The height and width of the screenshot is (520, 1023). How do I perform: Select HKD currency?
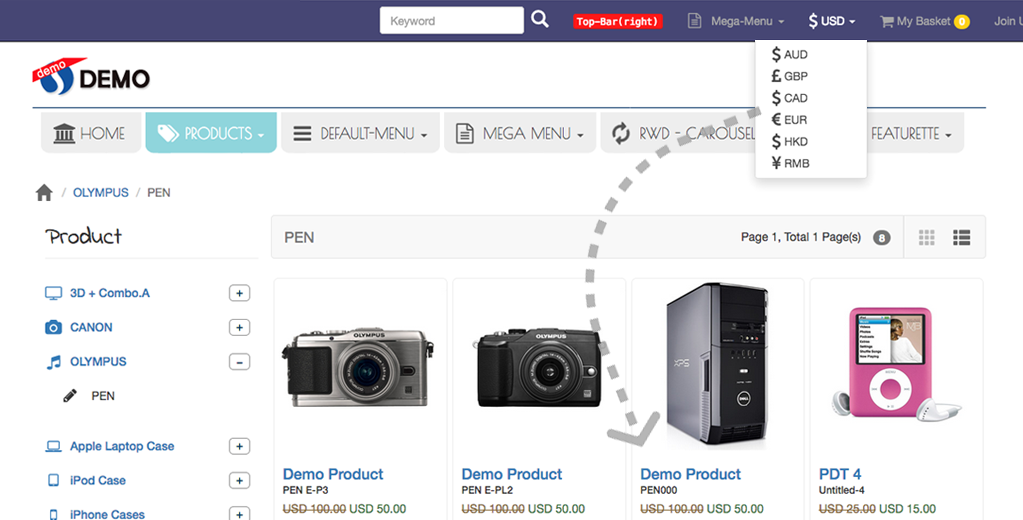click(789, 141)
